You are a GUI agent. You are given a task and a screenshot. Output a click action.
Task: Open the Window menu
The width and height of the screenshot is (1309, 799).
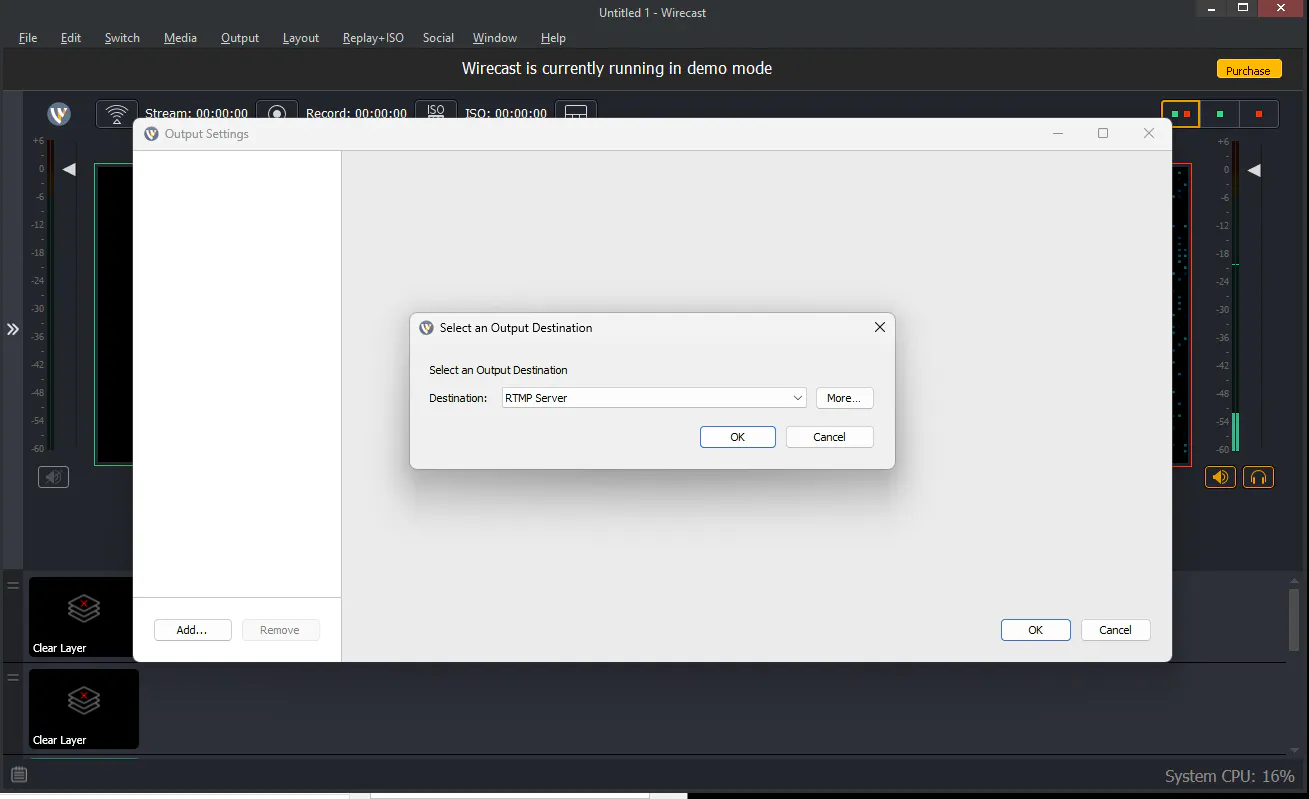coord(495,38)
